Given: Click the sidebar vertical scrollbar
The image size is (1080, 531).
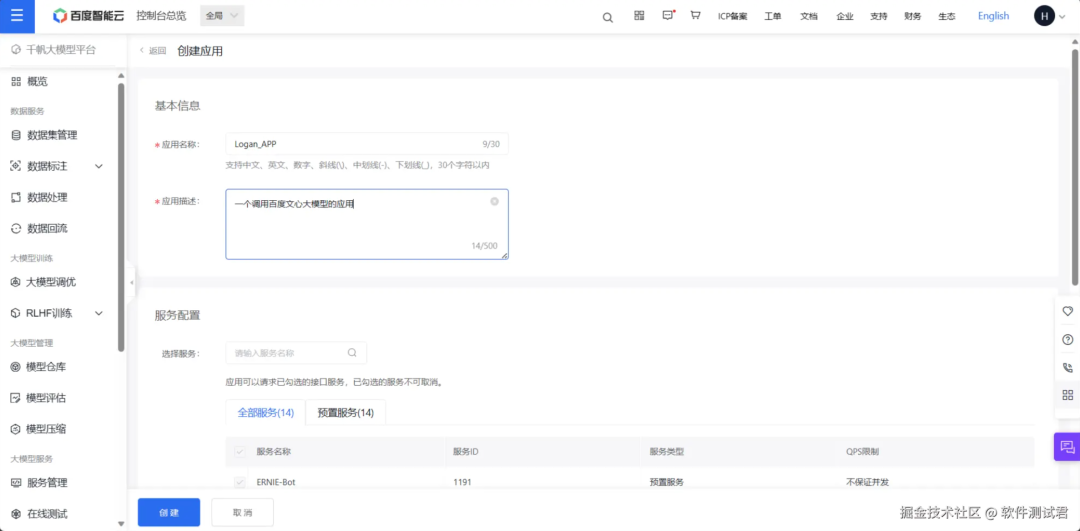Looking at the screenshot, I should coord(121,217).
